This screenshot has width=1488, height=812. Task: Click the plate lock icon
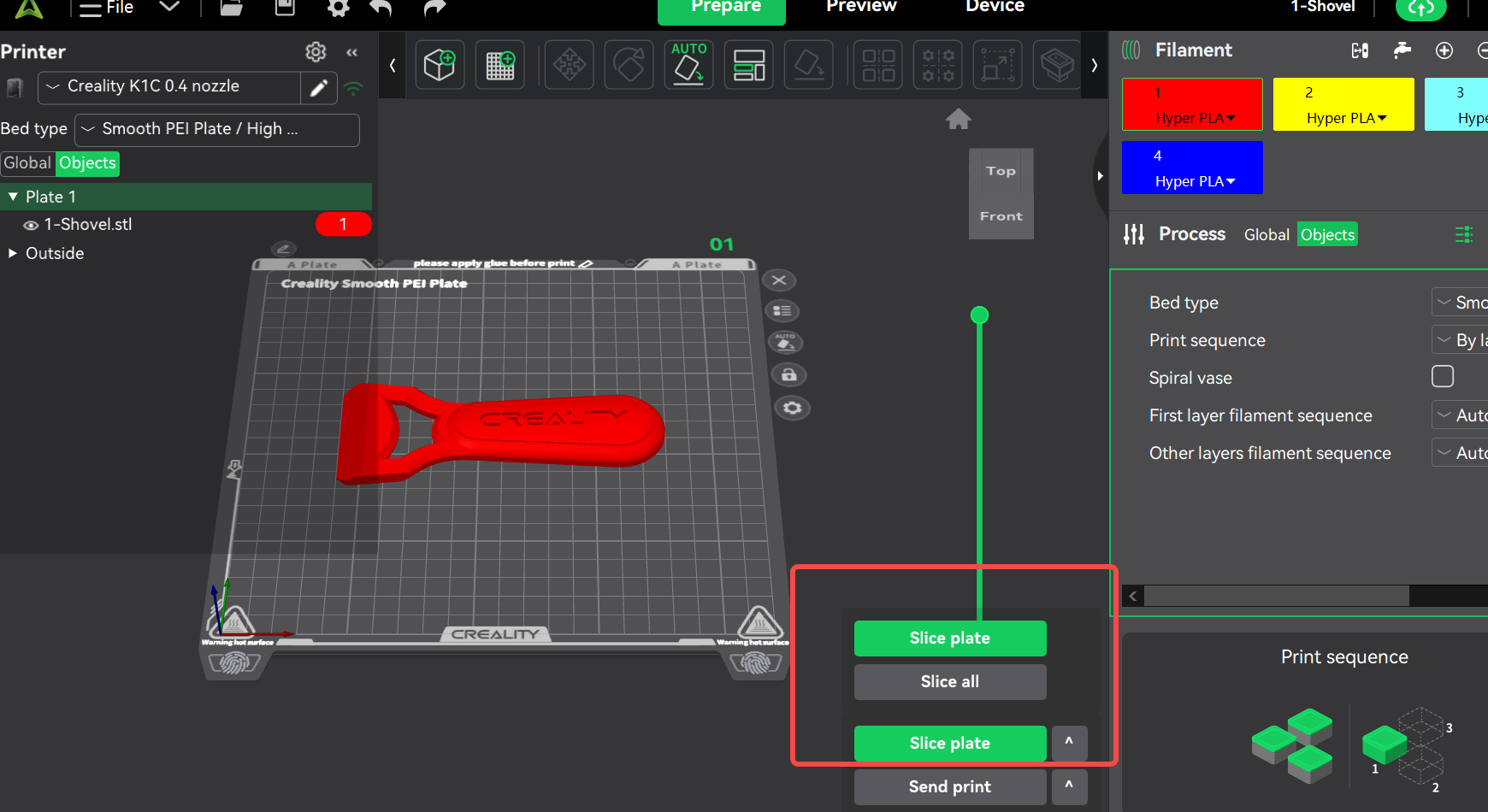[789, 375]
